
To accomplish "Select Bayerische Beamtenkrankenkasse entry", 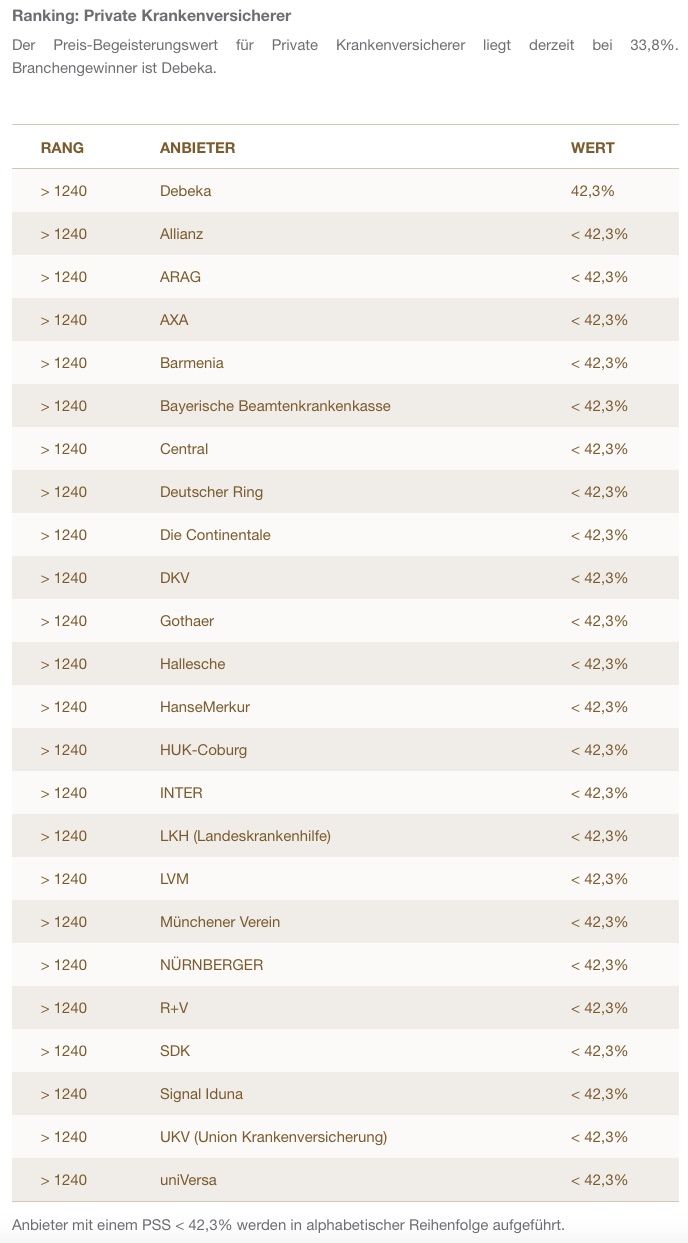I will pos(275,406).
